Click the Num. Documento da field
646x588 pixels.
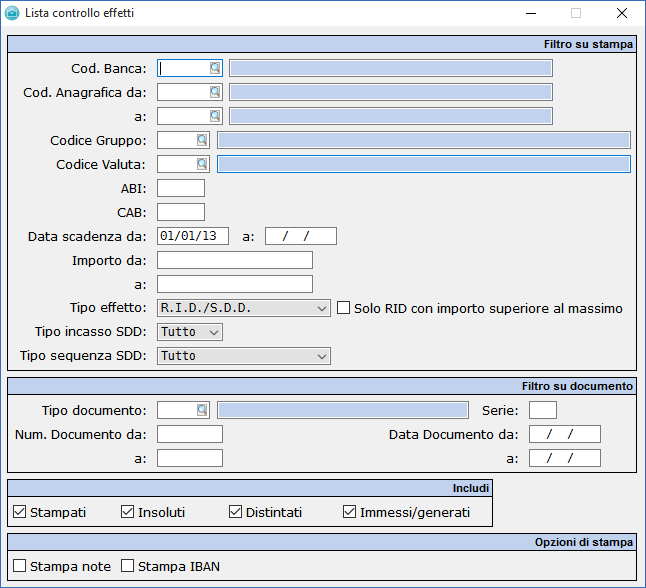pyautogui.click(x=190, y=434)
